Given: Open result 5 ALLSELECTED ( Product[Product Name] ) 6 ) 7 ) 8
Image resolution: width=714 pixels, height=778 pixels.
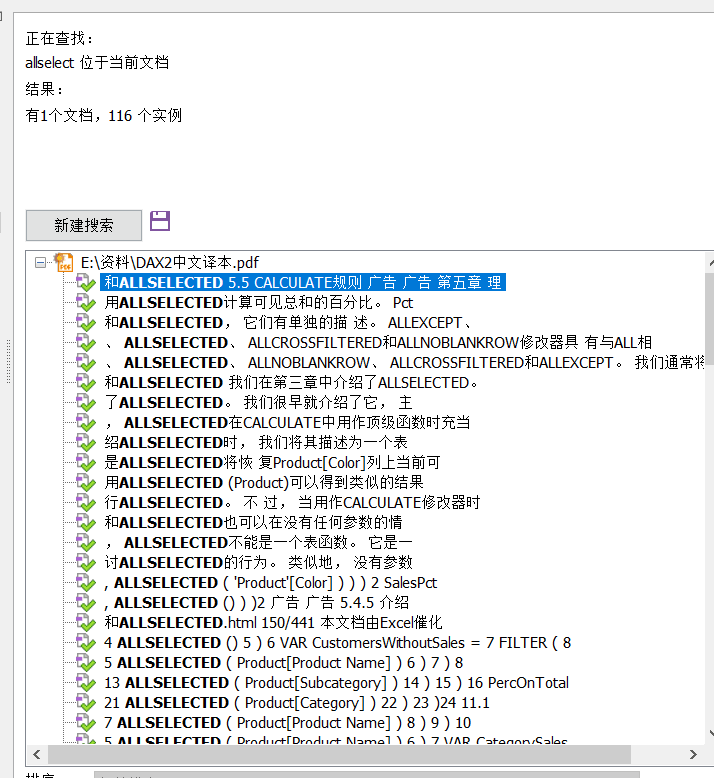Looking at the screenshot, I should pyautogui.click(x=284, y=662).
